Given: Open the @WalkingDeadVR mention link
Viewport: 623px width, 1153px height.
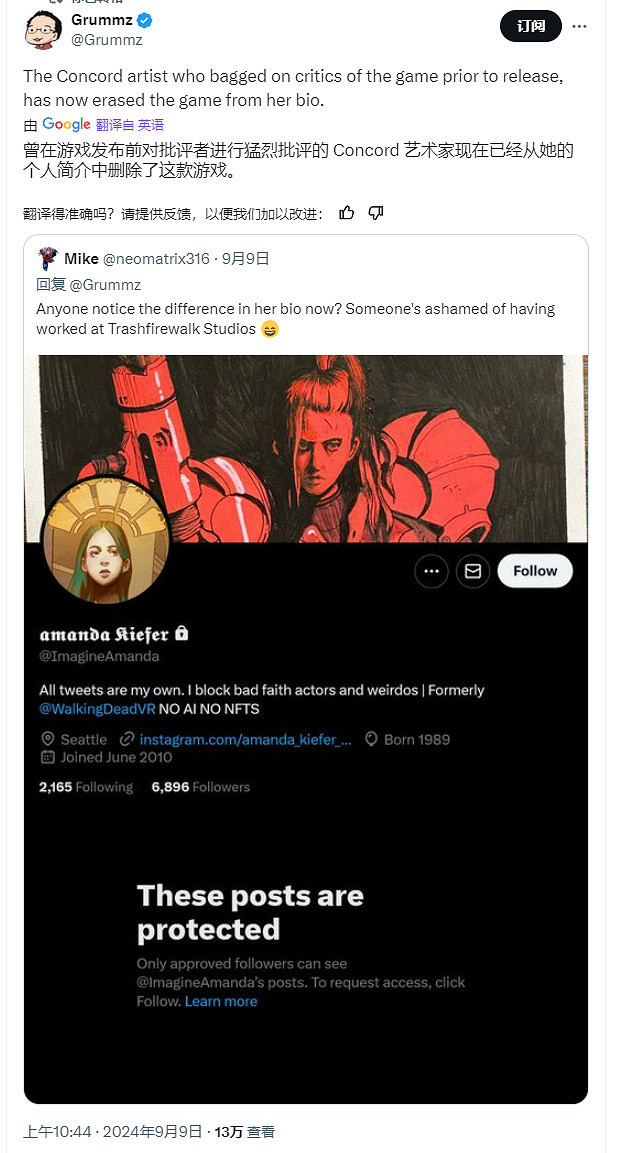Looking at the screenshot, I should tap(94, 709).
